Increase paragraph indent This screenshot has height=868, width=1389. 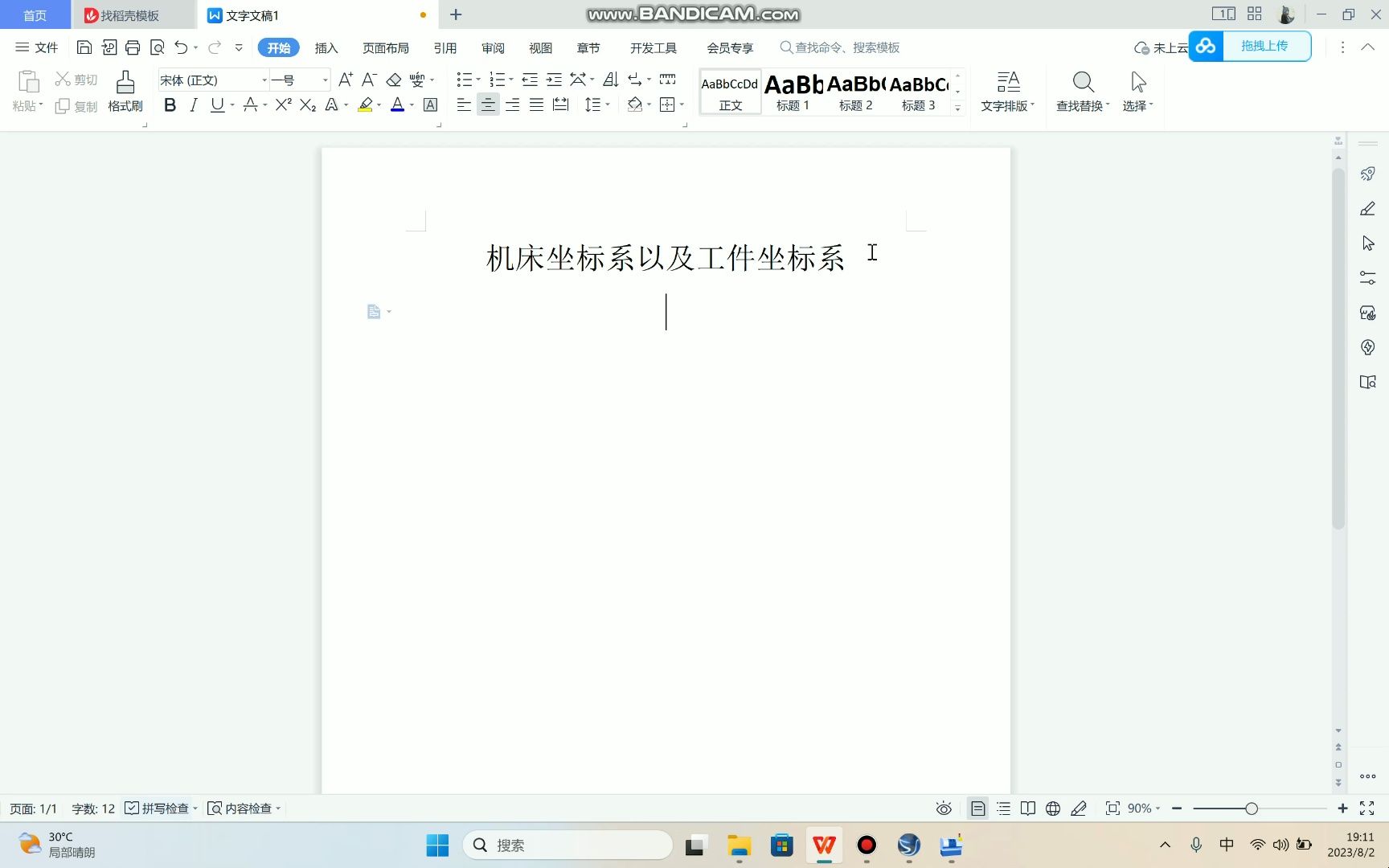(554, 80)
